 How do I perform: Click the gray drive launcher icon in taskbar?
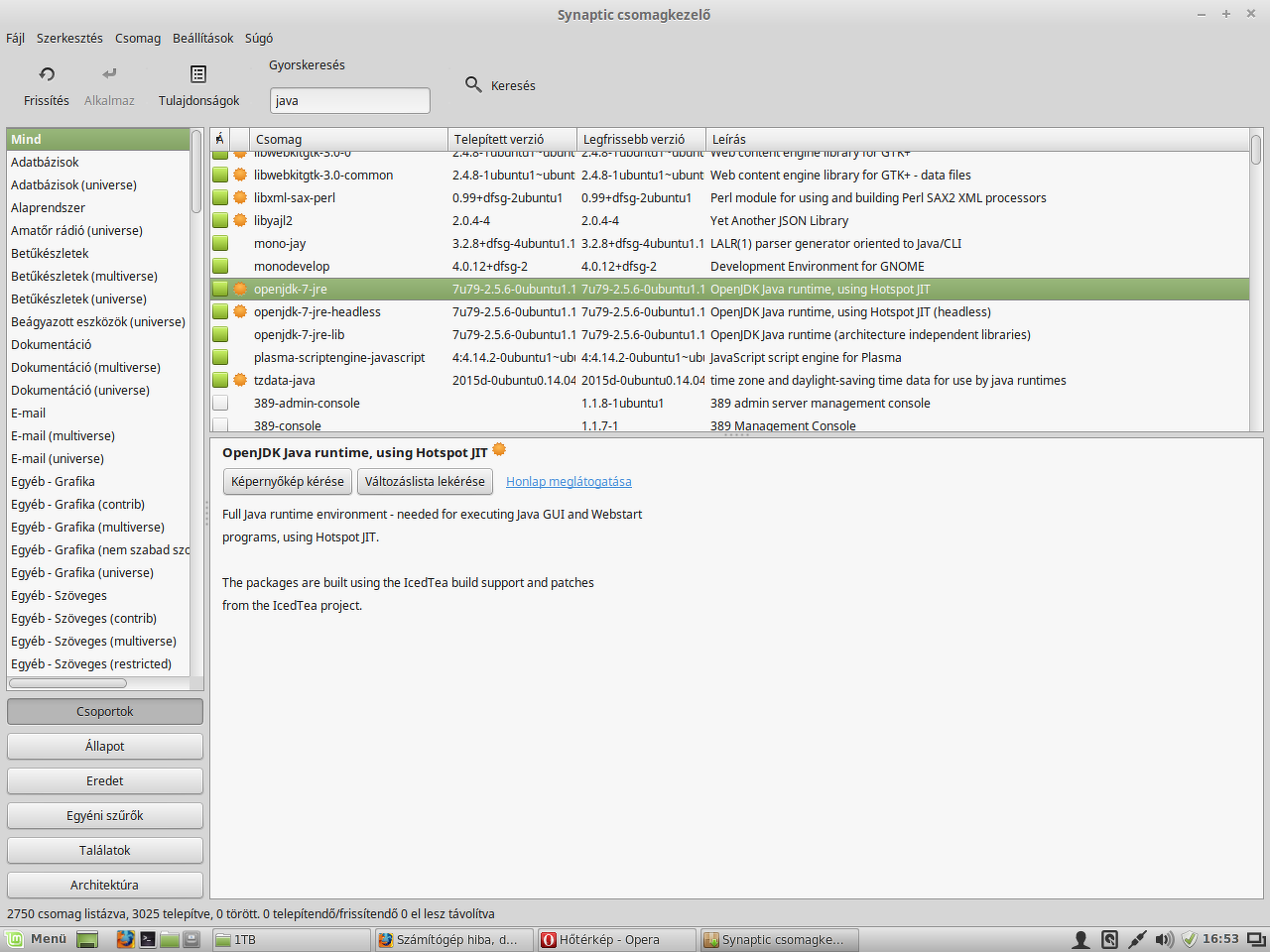point(191,939)
